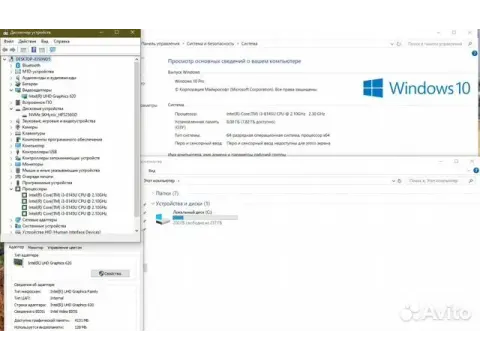Collapse the Папки (7) group in Explorer
480x360 pixels.
click(x=153, y=193)
